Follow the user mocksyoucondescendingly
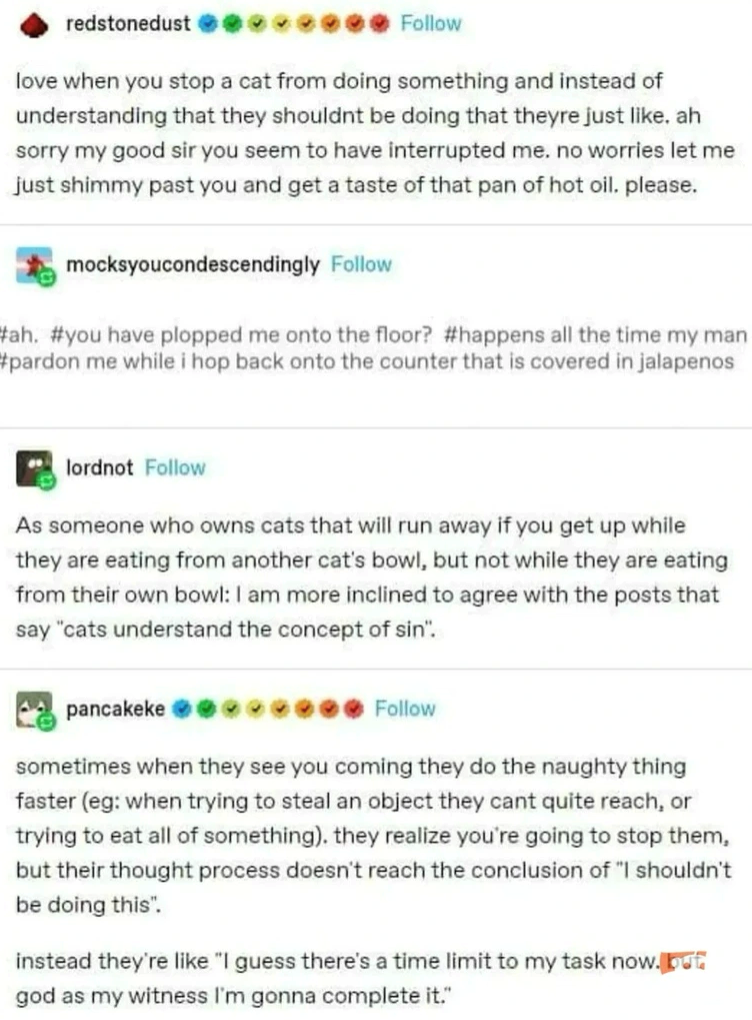The height and width of the screenshot is (1020, 752). click(x=361, y=265)
